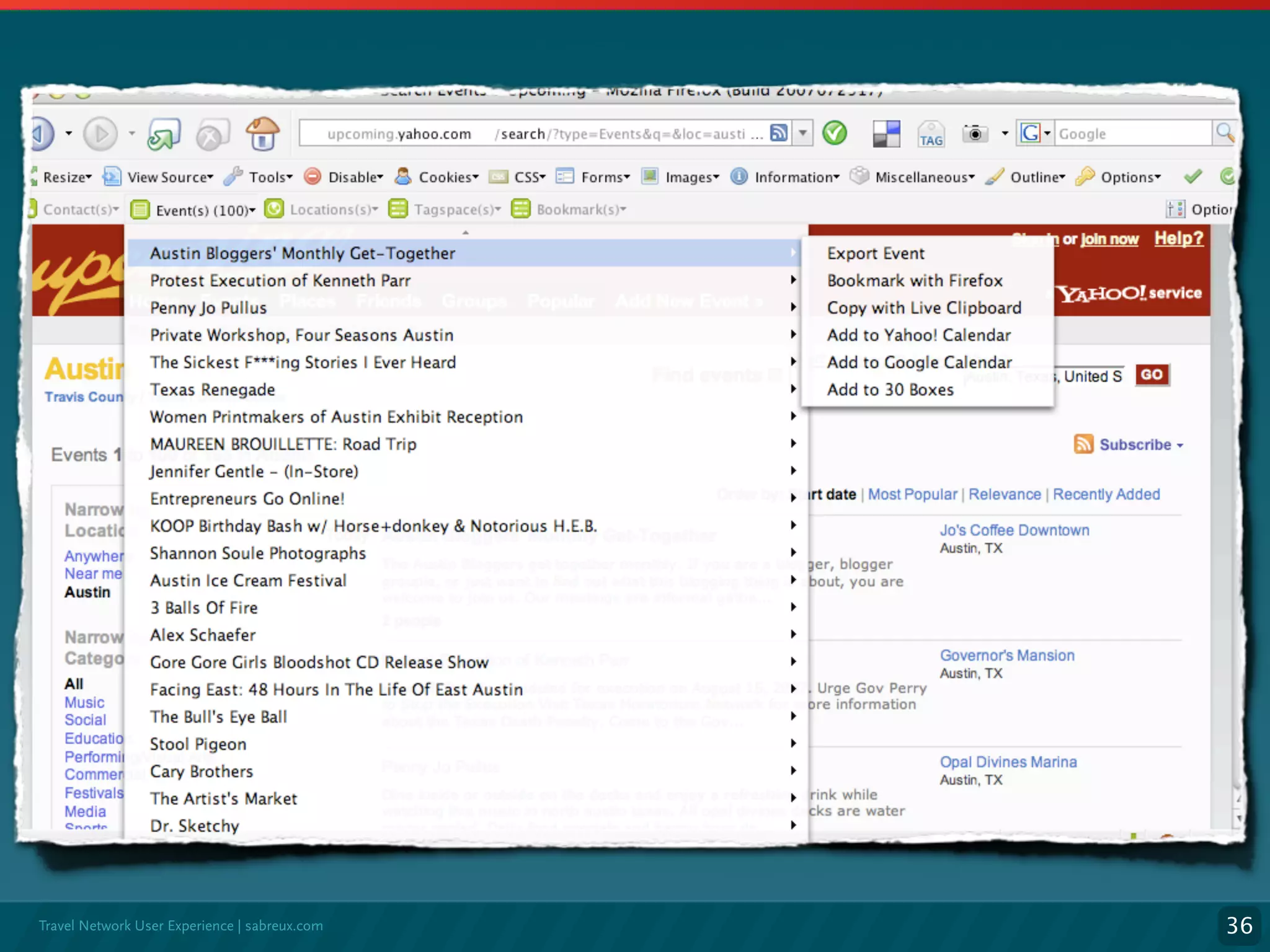Select 3 Balls Of Fire entry
Screen dimensions: 1270x952
[464, 607]
